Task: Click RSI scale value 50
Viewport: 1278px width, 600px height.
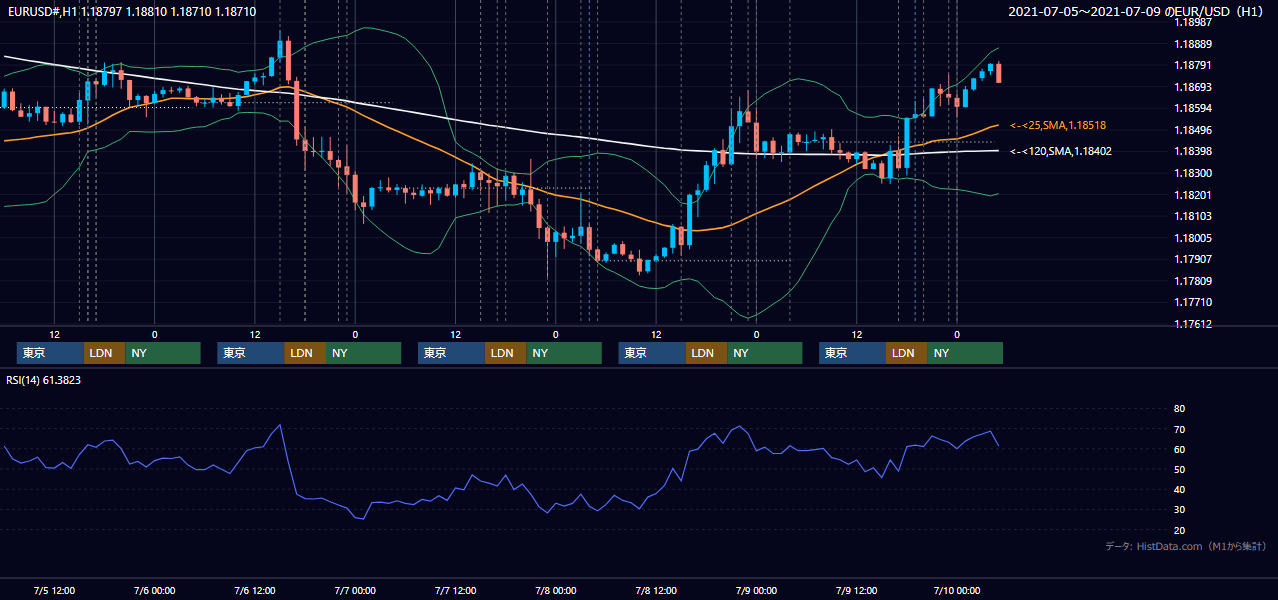Action: click(x=1179, y=469)
